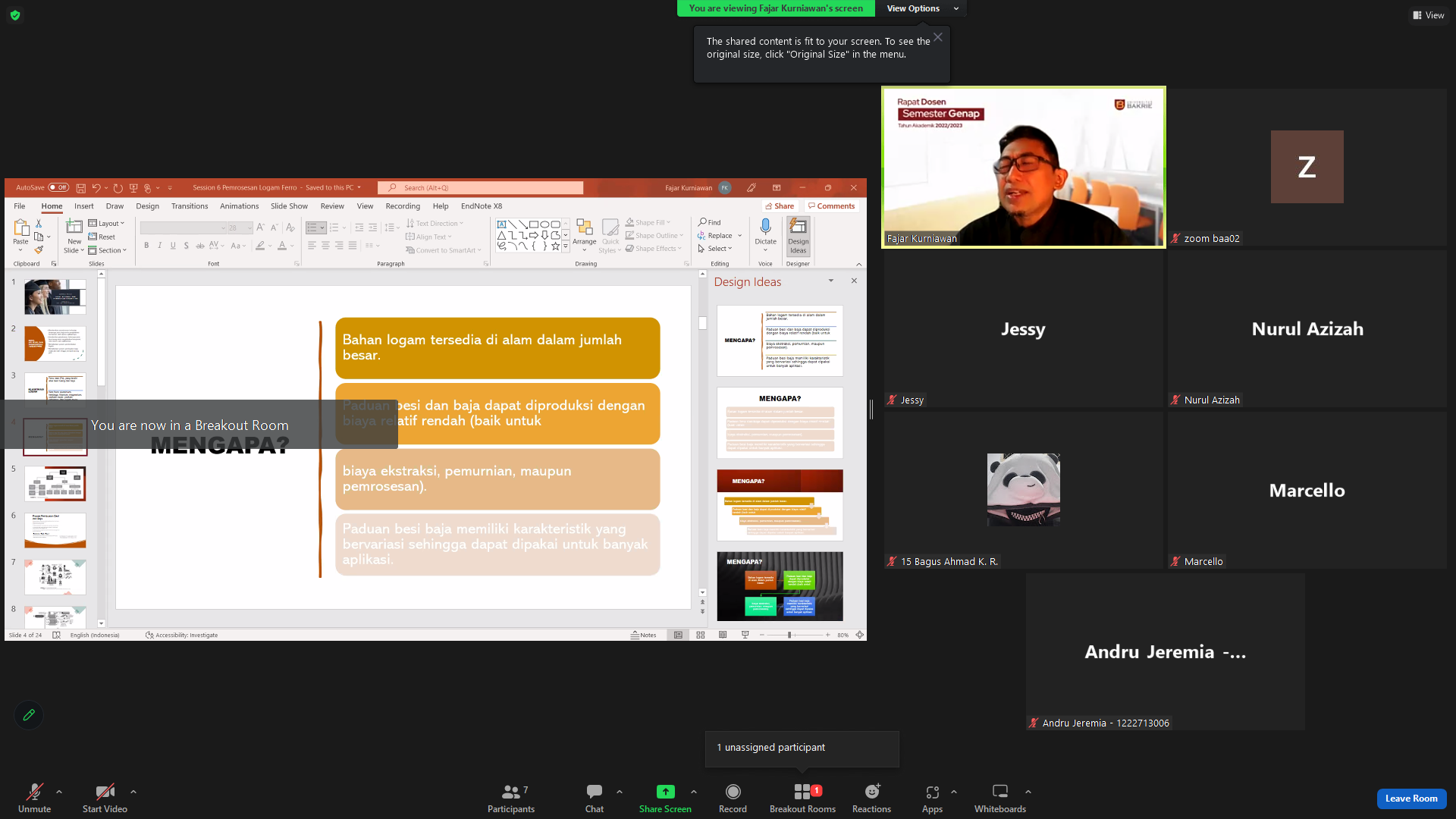This screenshot has height=819, width=1456.
Task: Start recording with the Record icon
Action: [733, 792]
